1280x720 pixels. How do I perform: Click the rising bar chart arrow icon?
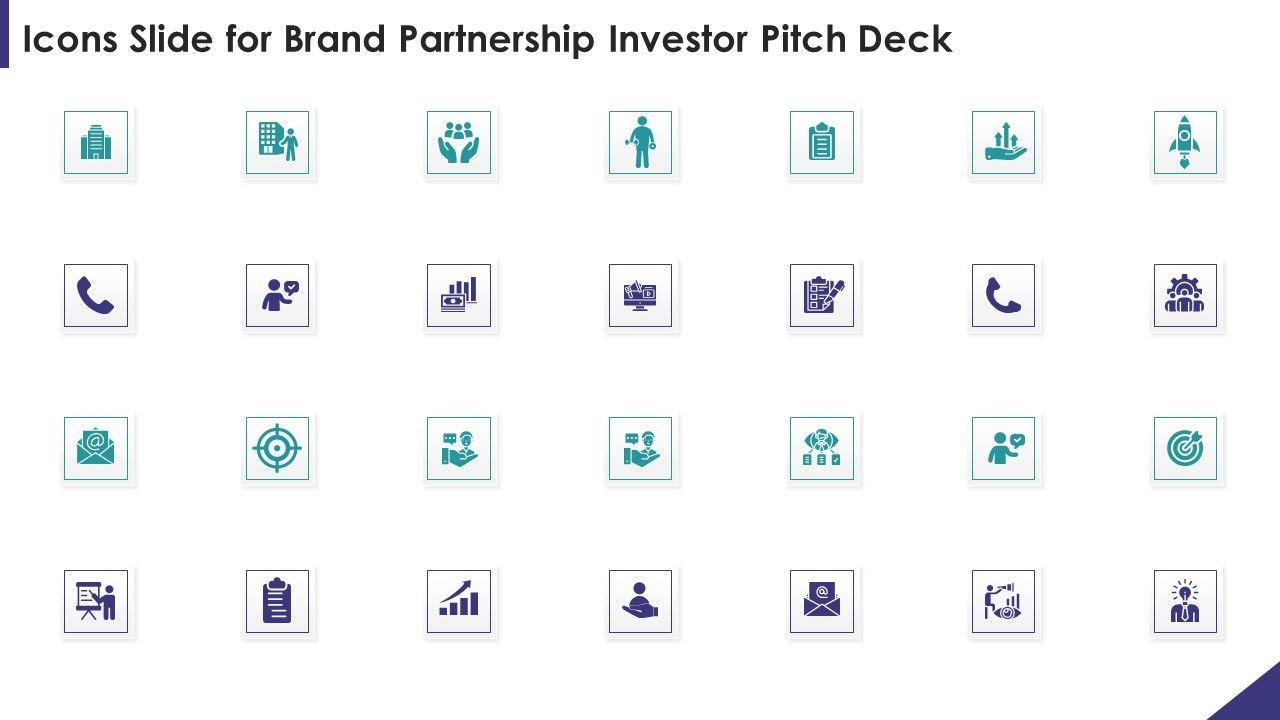pos(459,602)
